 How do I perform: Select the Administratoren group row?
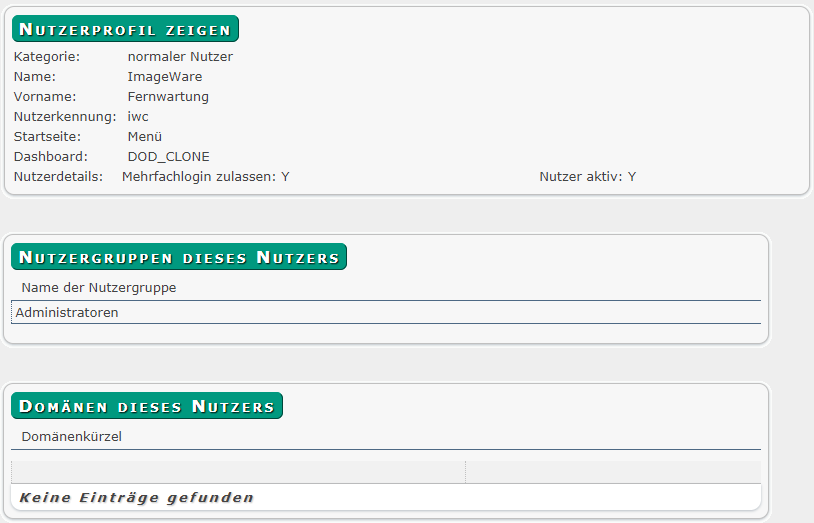67,313
